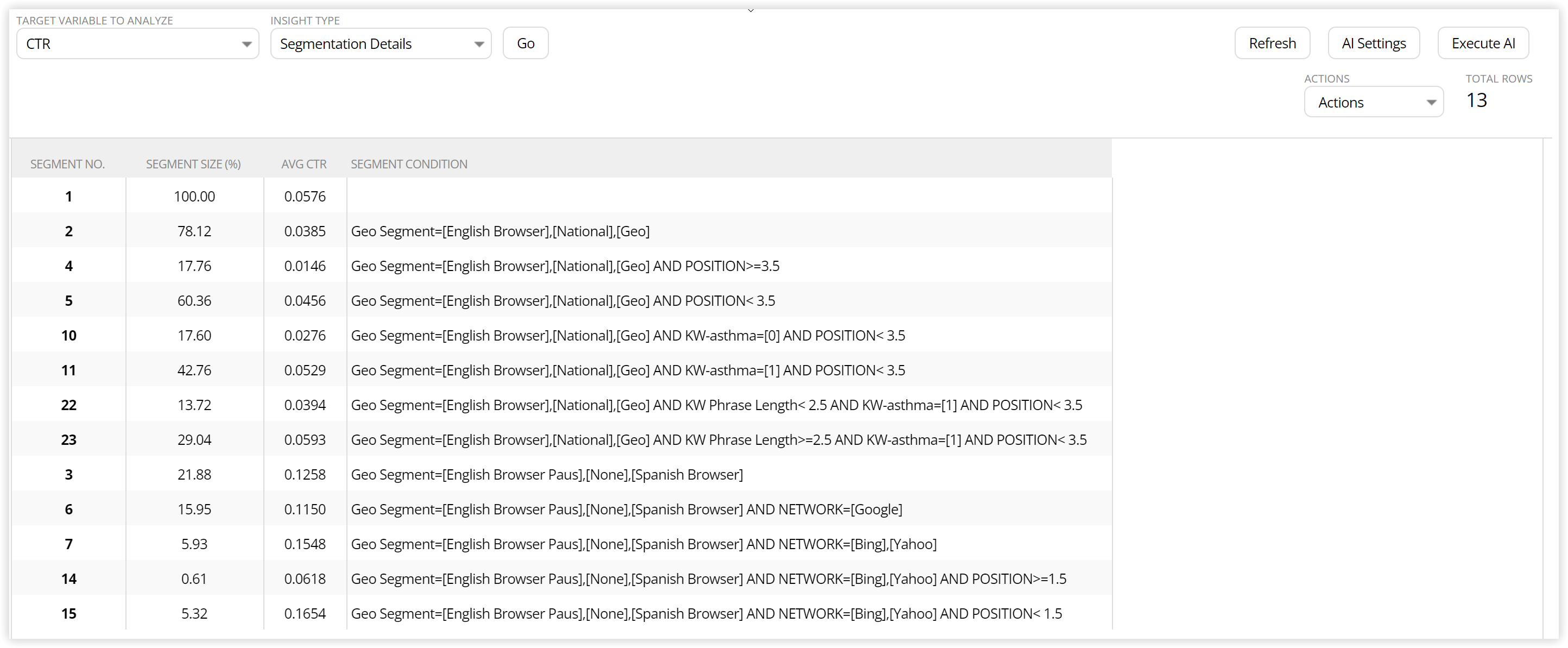This screenshot has height=648, width=1568.
Task: Click the Go button
Action: pyautogui.click(x=526, y=44)
